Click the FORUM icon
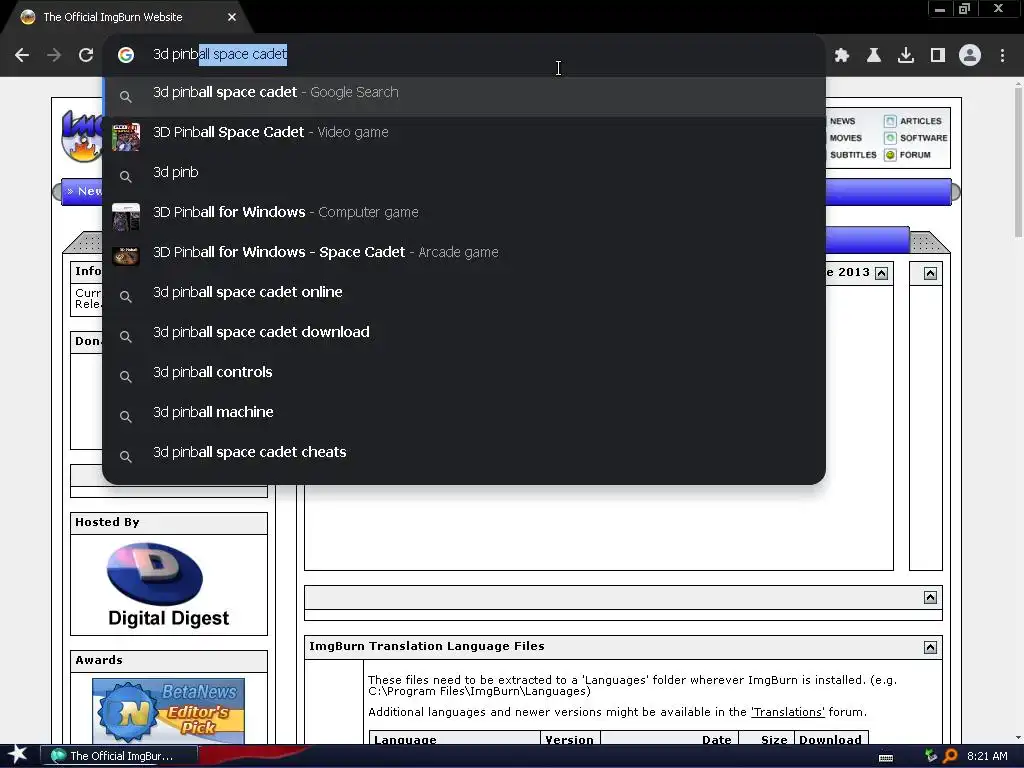Image resolution: width=1024 pixels, height=768 pixels. [890, 155]
